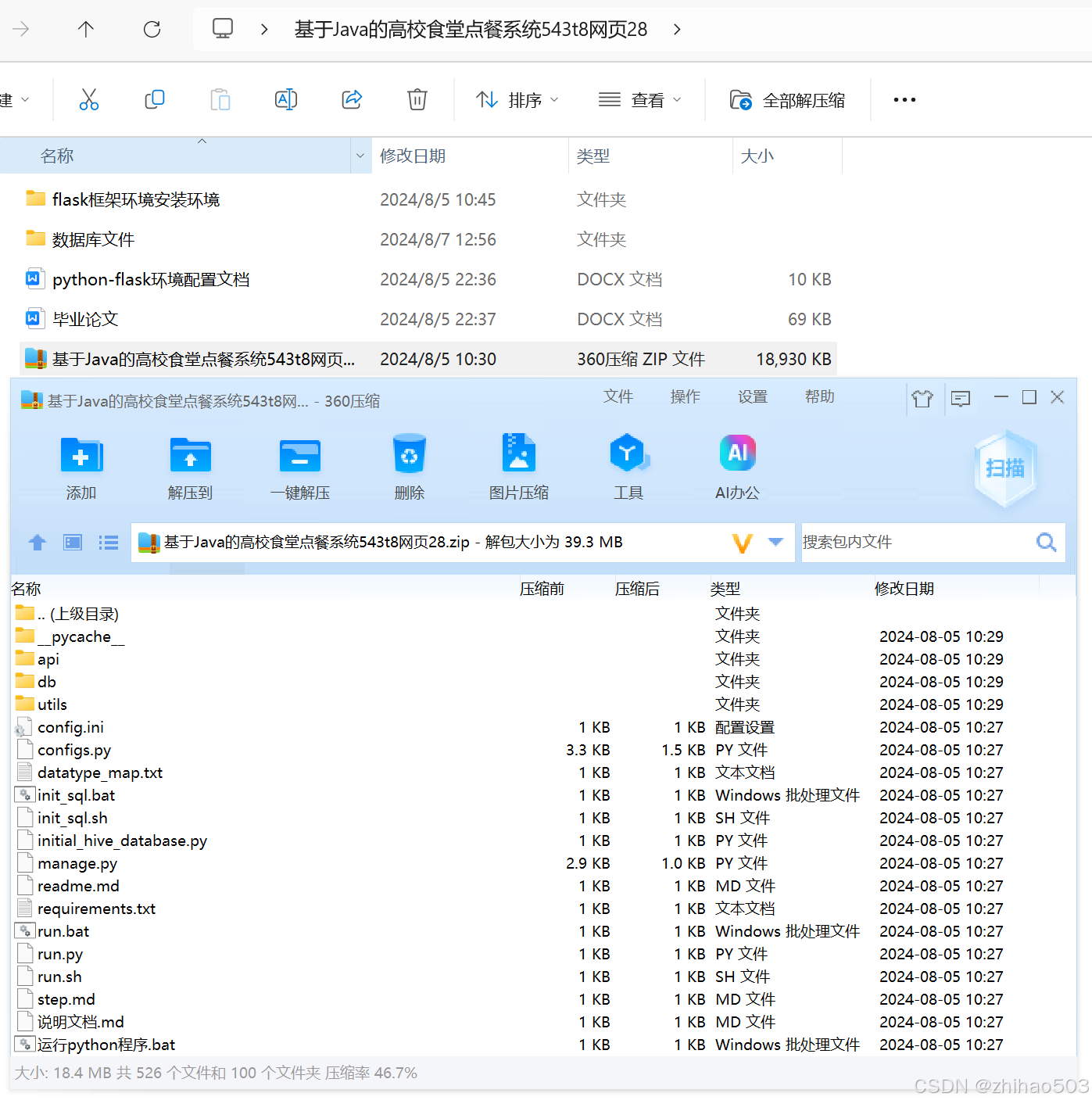Click the 解压到 (Extract to) icon
Image resolution: width=1092 pixels, height=1104 pixels.
click(190, 467)
